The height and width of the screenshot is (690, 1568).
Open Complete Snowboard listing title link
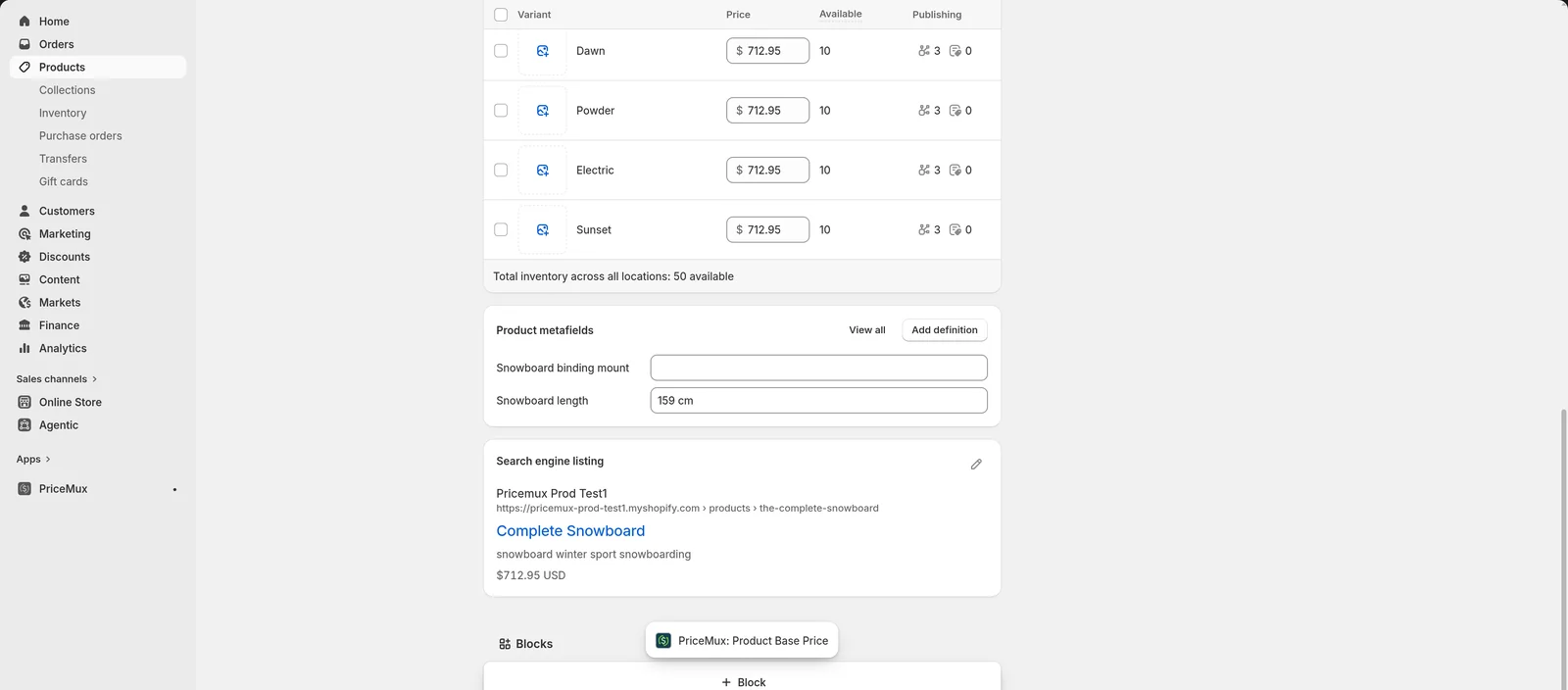(570, 531)
